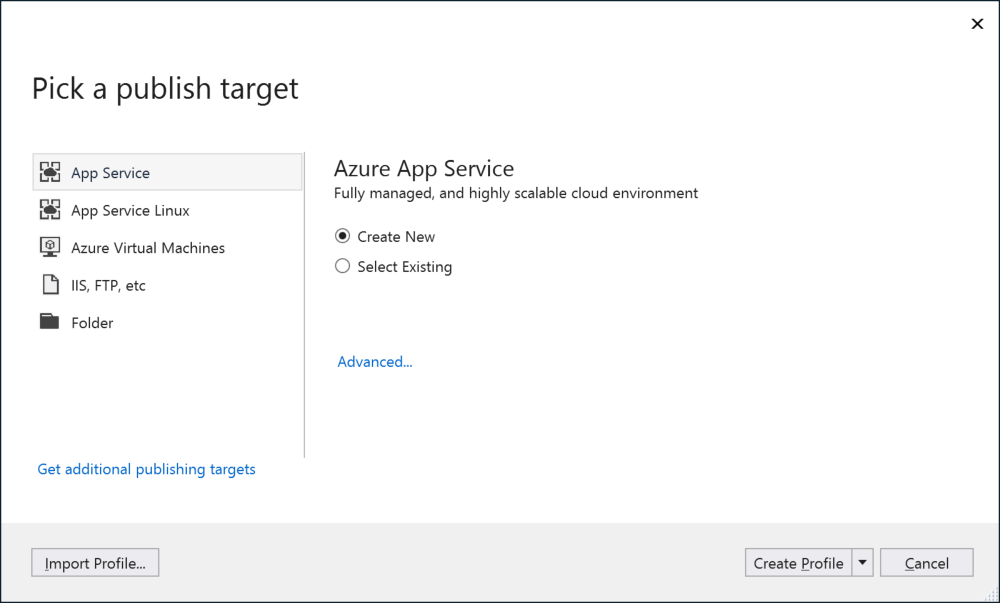Viewport: 1000px width, 604px height.
Task: Select the App Service Linux target
Action: coord(130,210)
